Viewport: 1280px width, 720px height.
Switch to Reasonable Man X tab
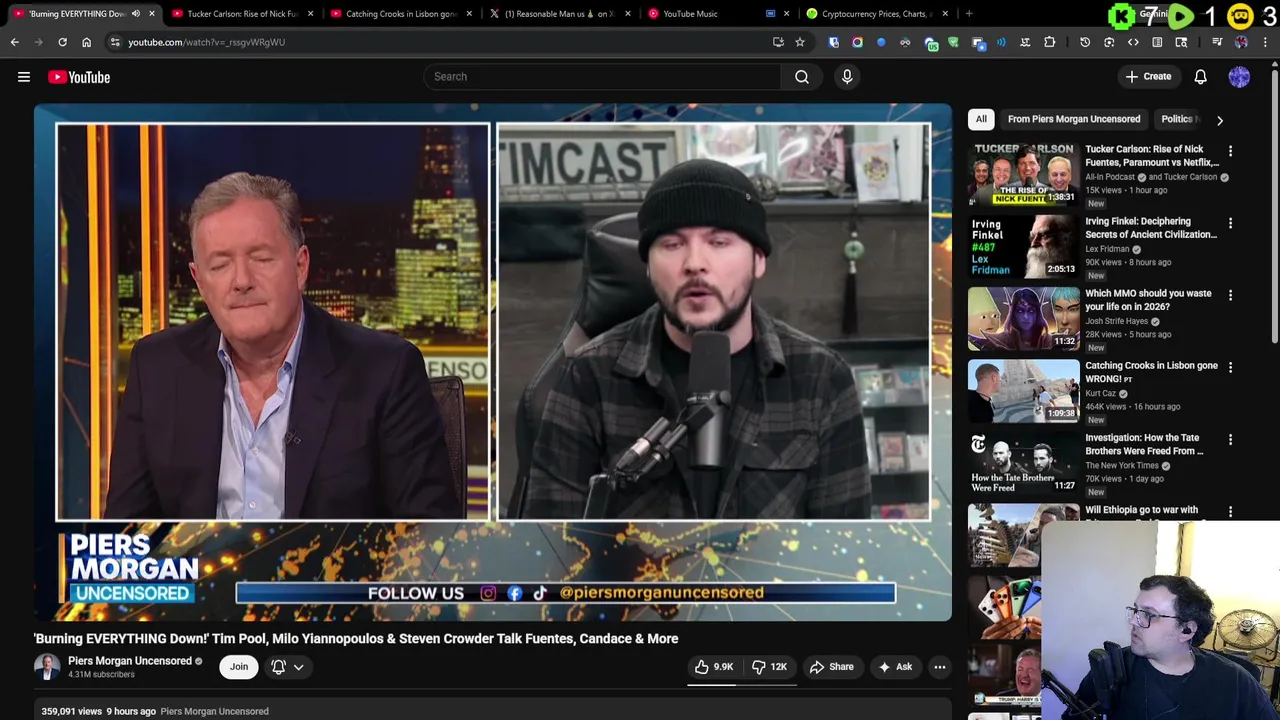(559, 14)
